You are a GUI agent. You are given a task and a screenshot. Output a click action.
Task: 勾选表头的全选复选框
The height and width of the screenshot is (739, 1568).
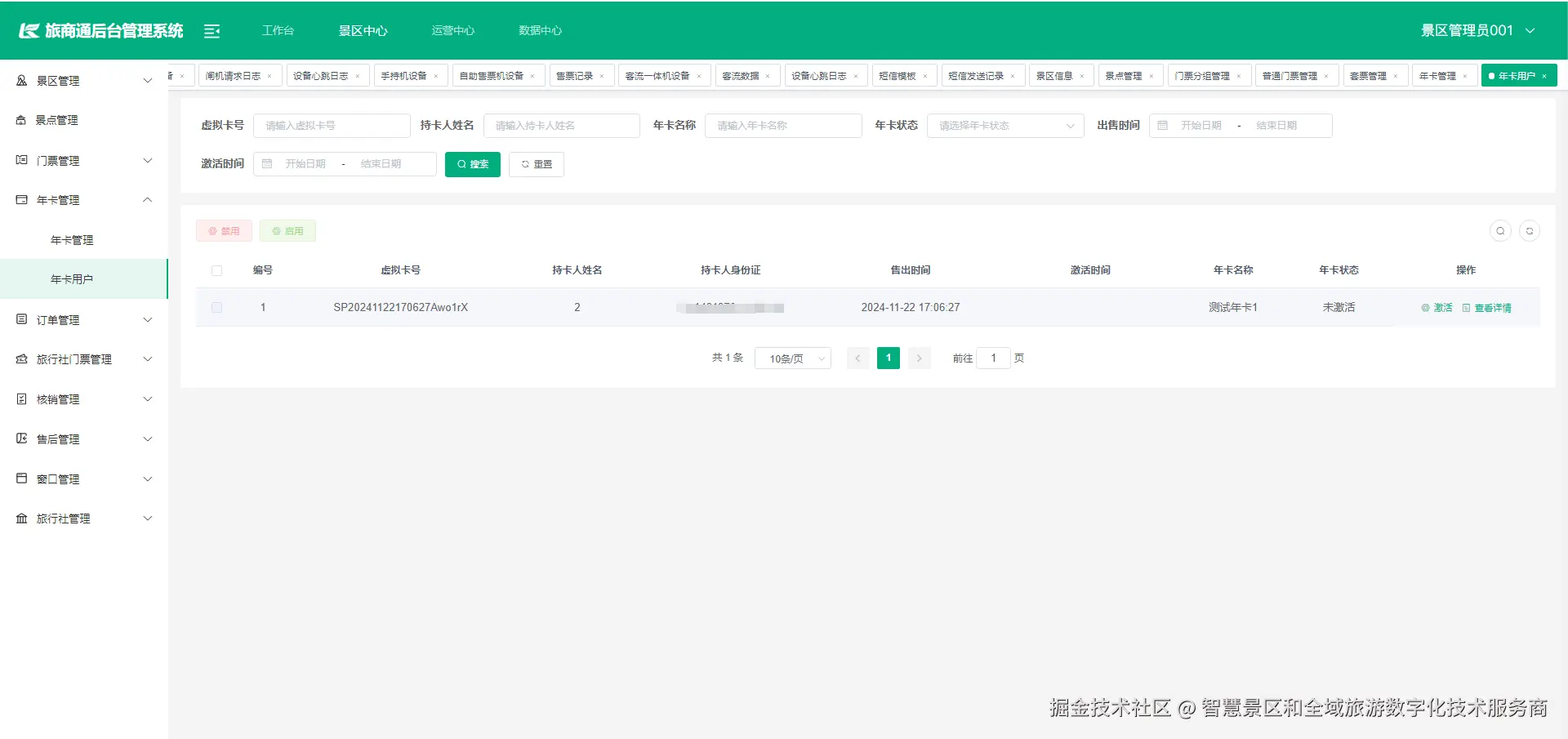pyautogui.click(x=216, y=270)
